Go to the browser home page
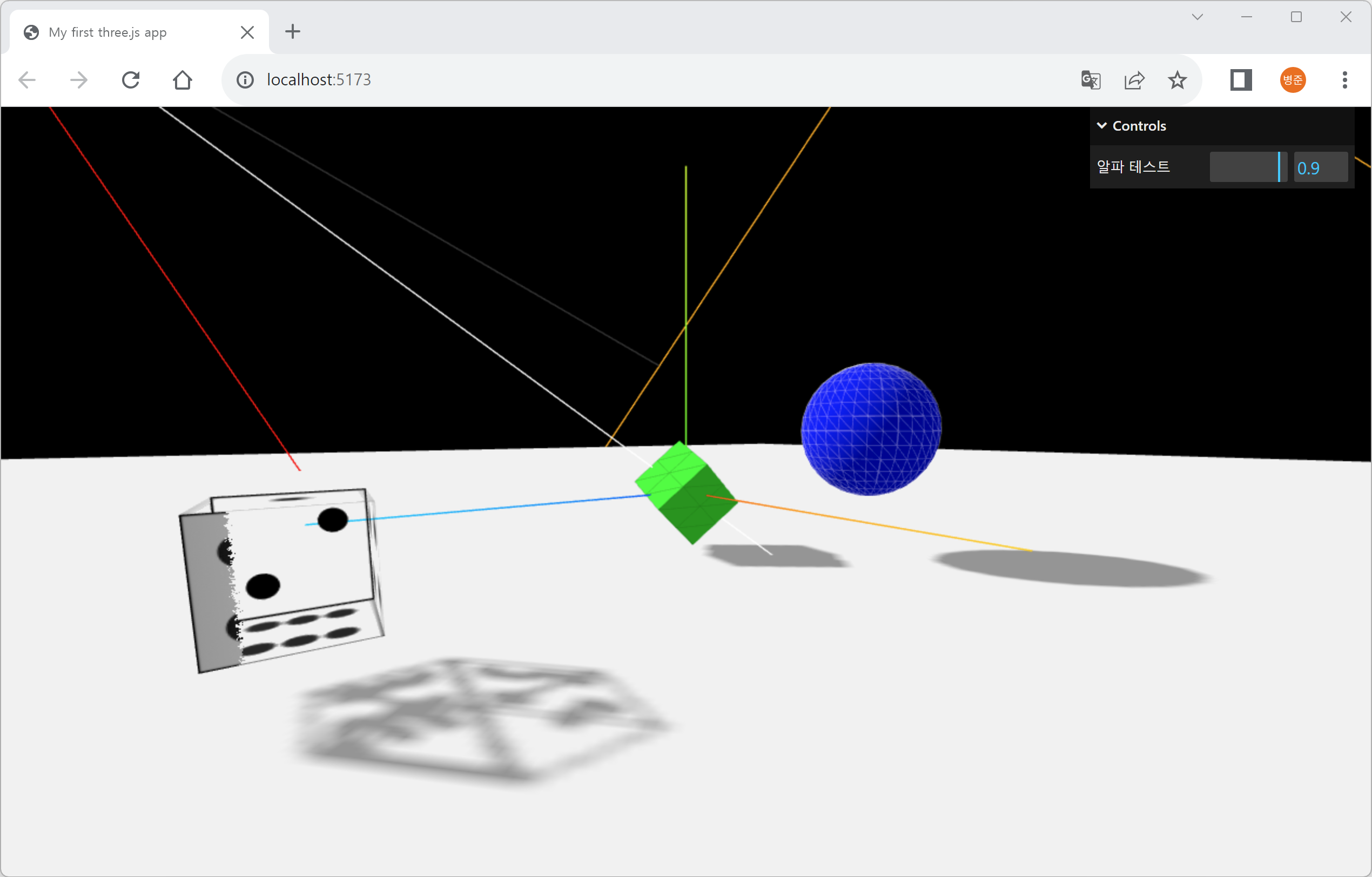This screenshot has width=1372, height=877. coord(183,80)
